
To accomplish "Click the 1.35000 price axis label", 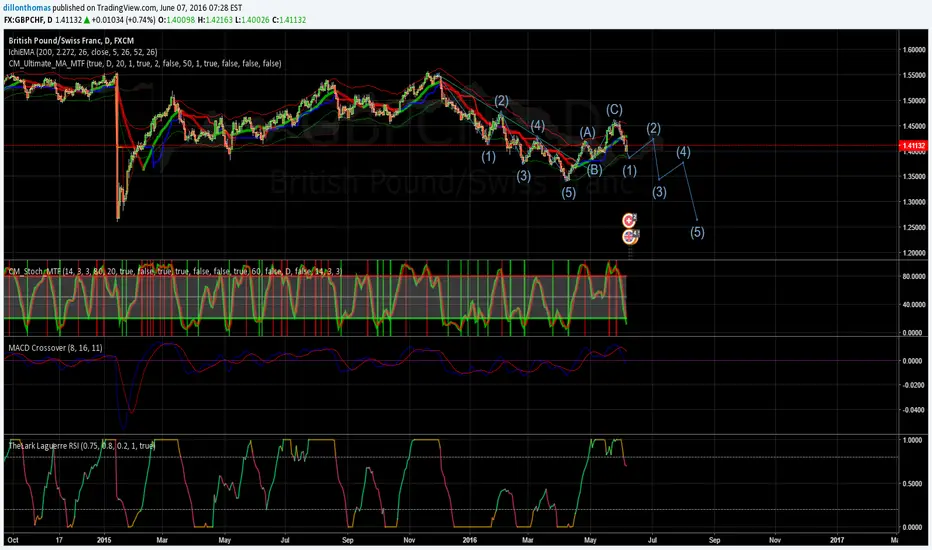I will coord(914,177).
